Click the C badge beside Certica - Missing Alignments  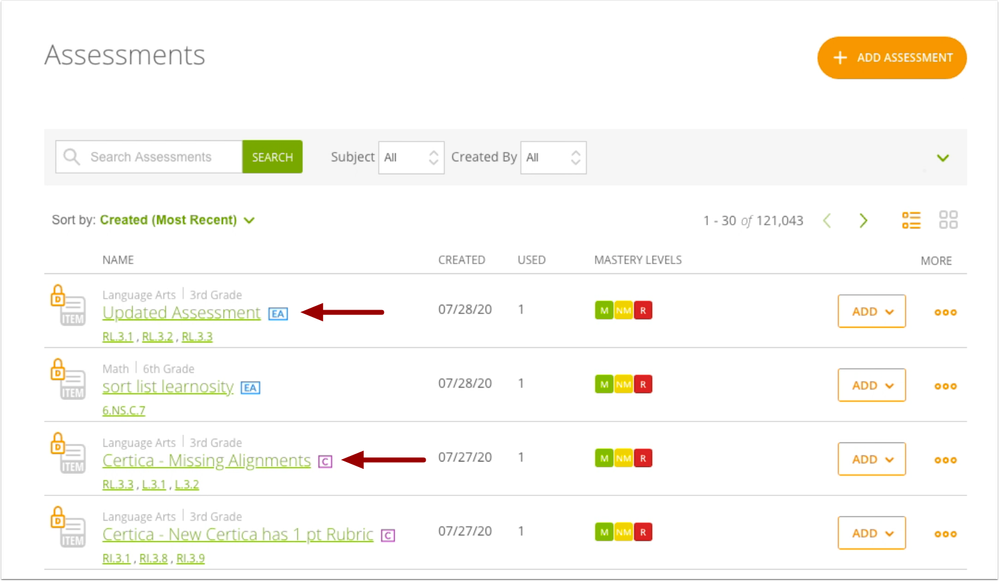pyautogui.click(x=325, y=461)
